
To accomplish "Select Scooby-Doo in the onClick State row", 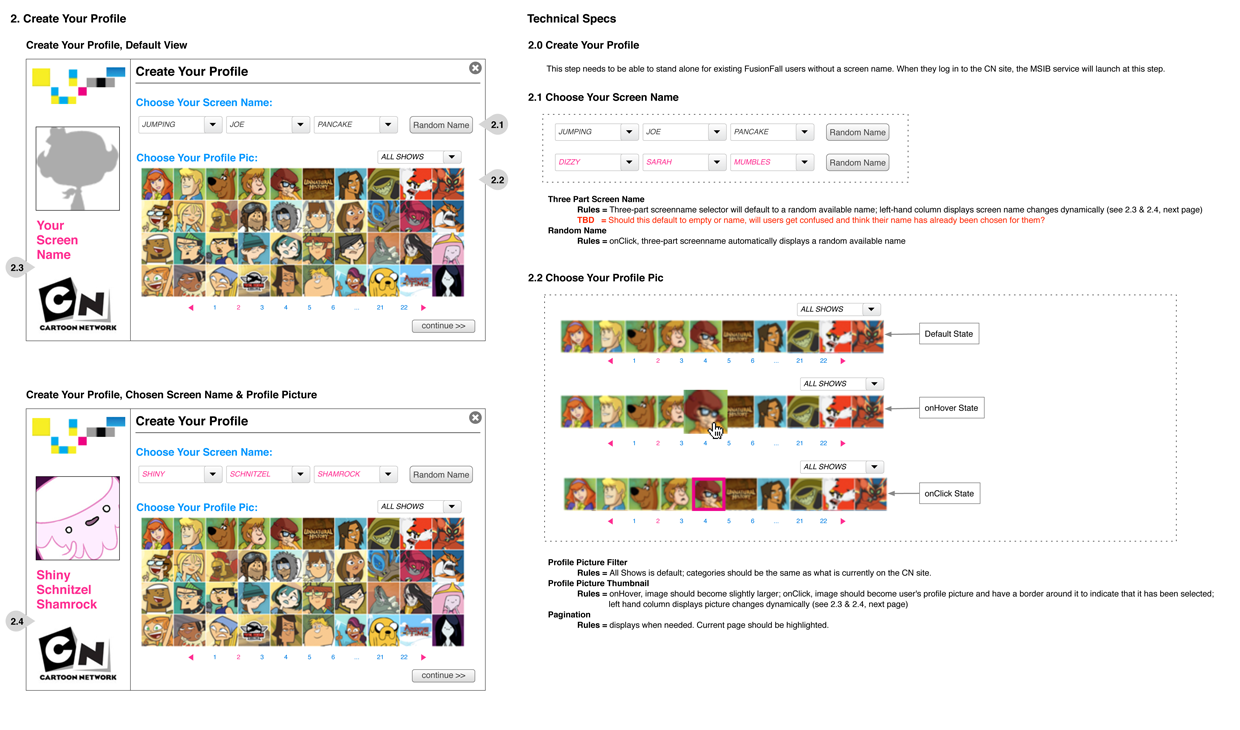I will [644, 494].
